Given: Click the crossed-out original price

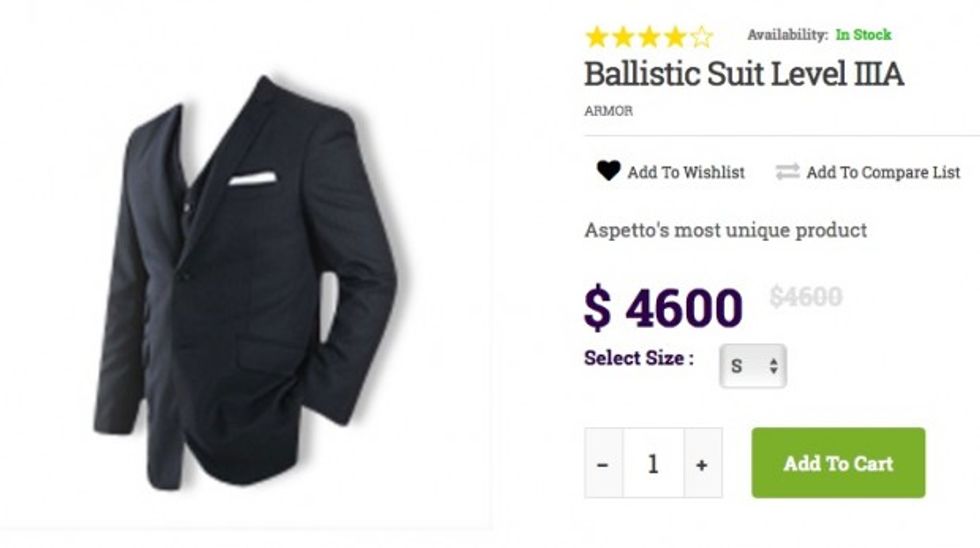Looking at the screenshot, I should [805, 297].
